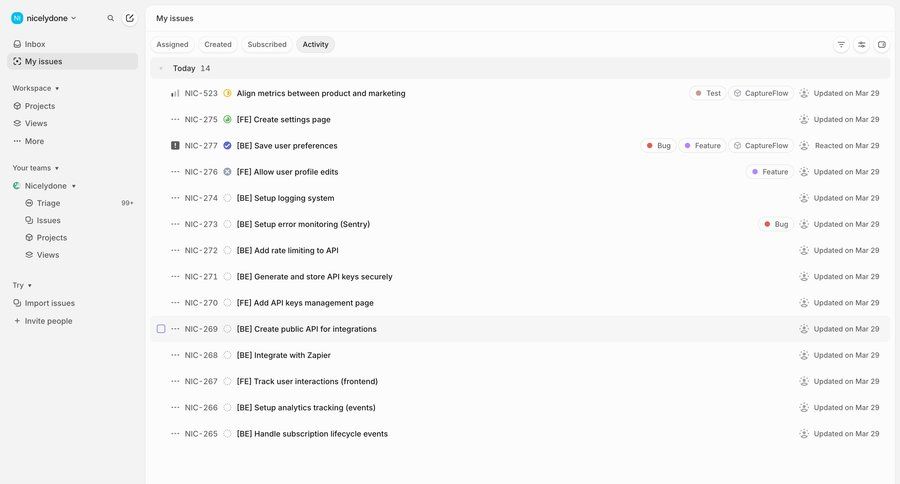Open workspace Projects link

click(72, 106)
